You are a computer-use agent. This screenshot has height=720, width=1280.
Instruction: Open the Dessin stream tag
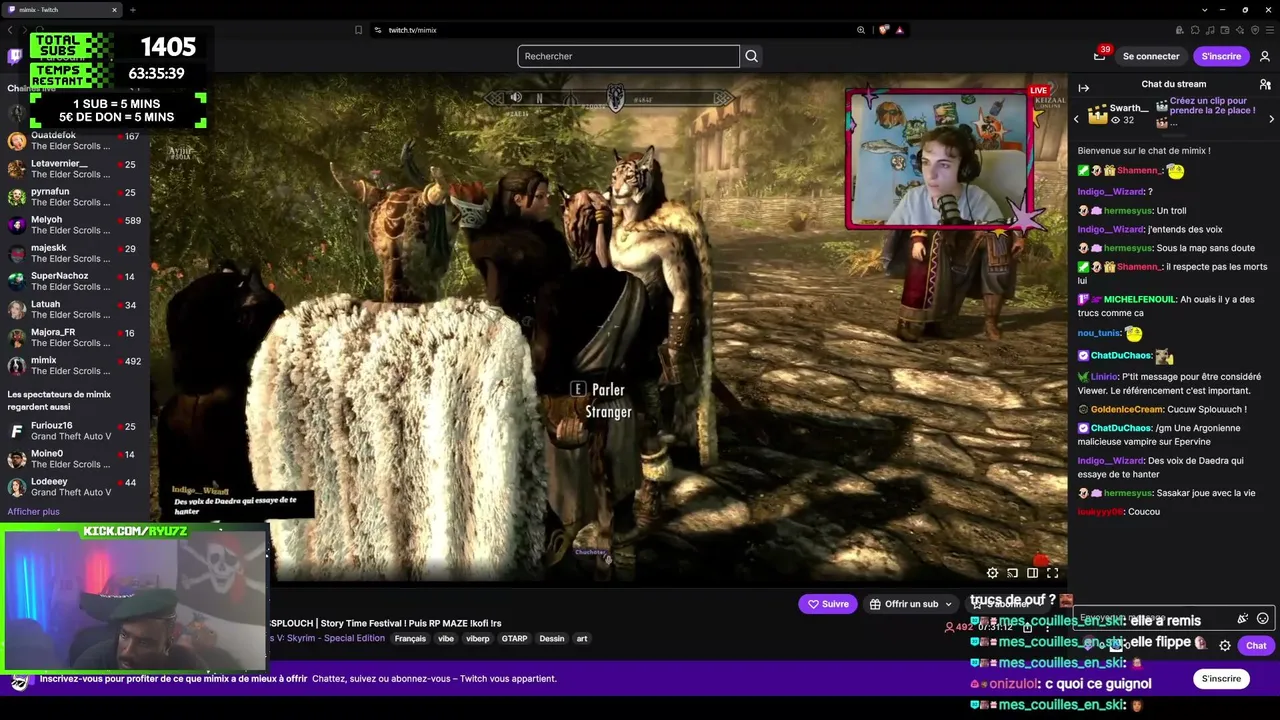(552, 639)
